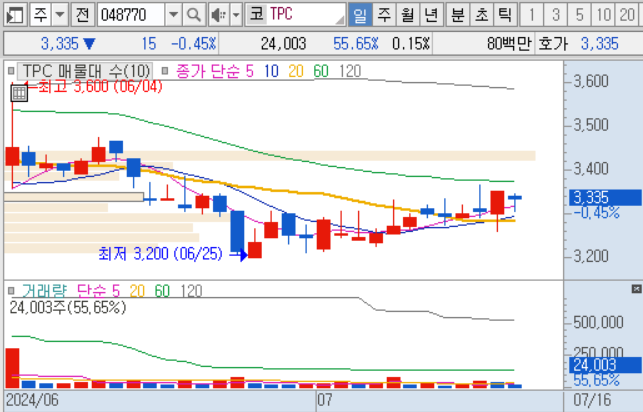Click the 55.65% volume ratio in quote bar
The height and width of the screenshot is (412, 643).
coord(355,43)
